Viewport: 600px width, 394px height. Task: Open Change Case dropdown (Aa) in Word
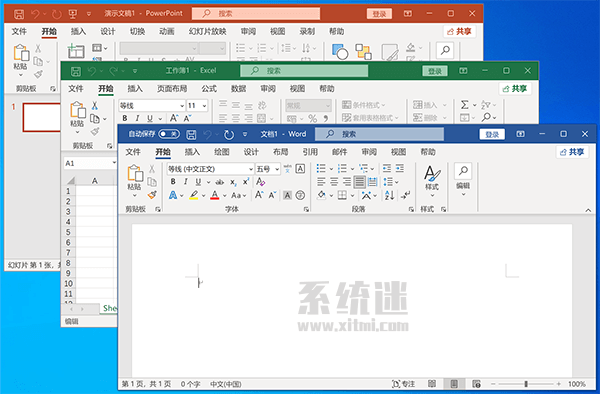point(239,195)
